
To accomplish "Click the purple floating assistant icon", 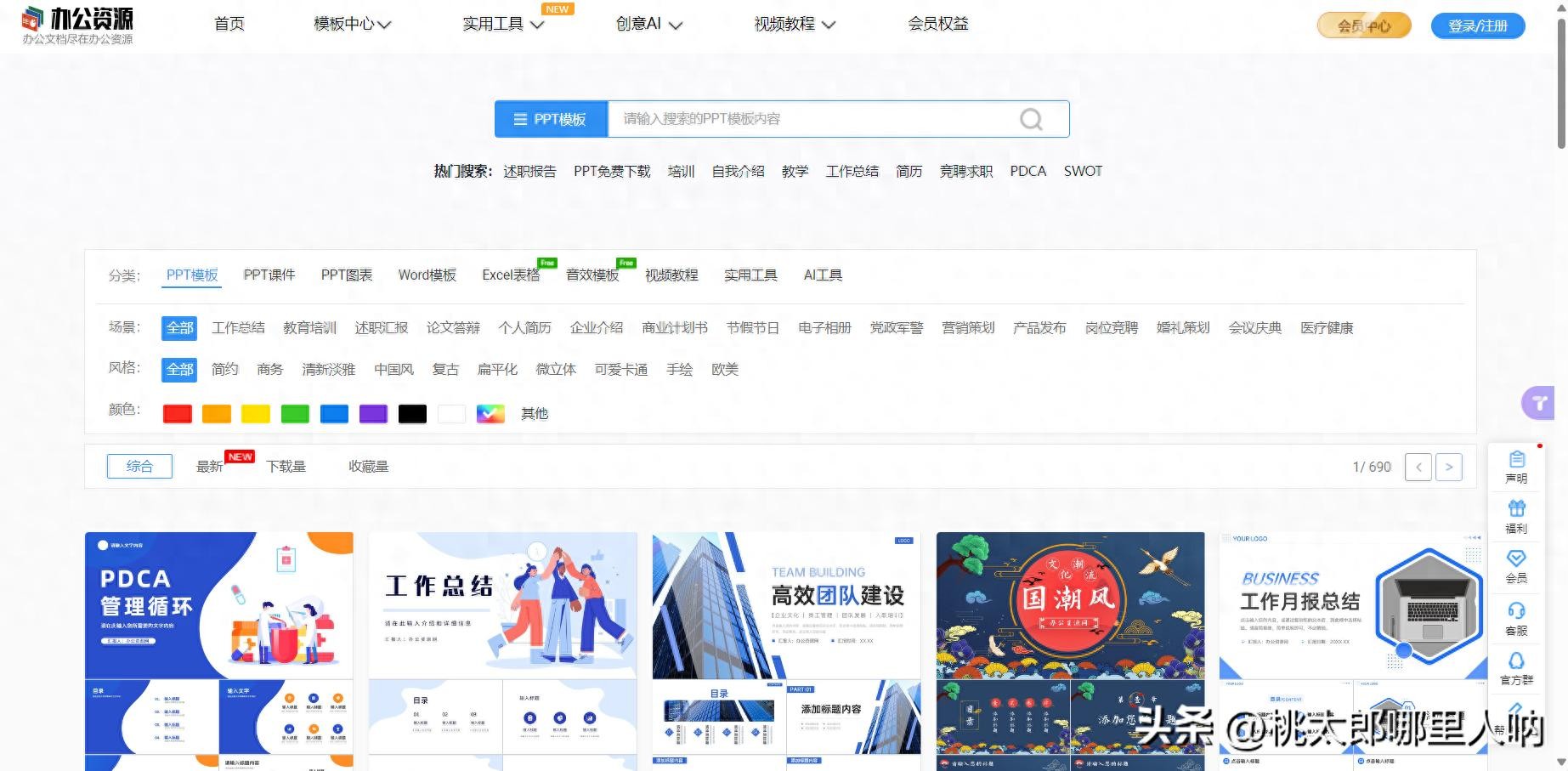I will (x=1539, y=403).
